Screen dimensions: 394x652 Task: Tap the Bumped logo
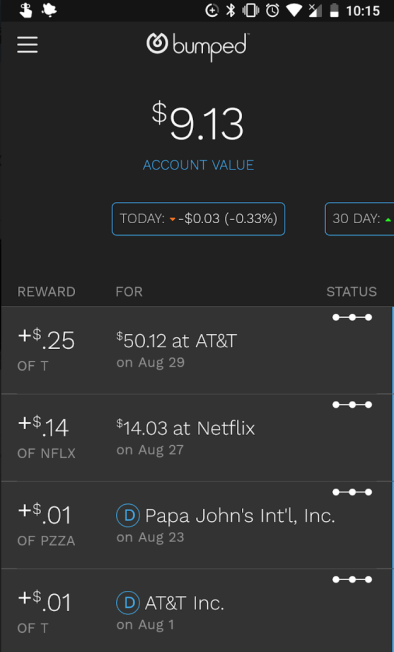(198, 46)
